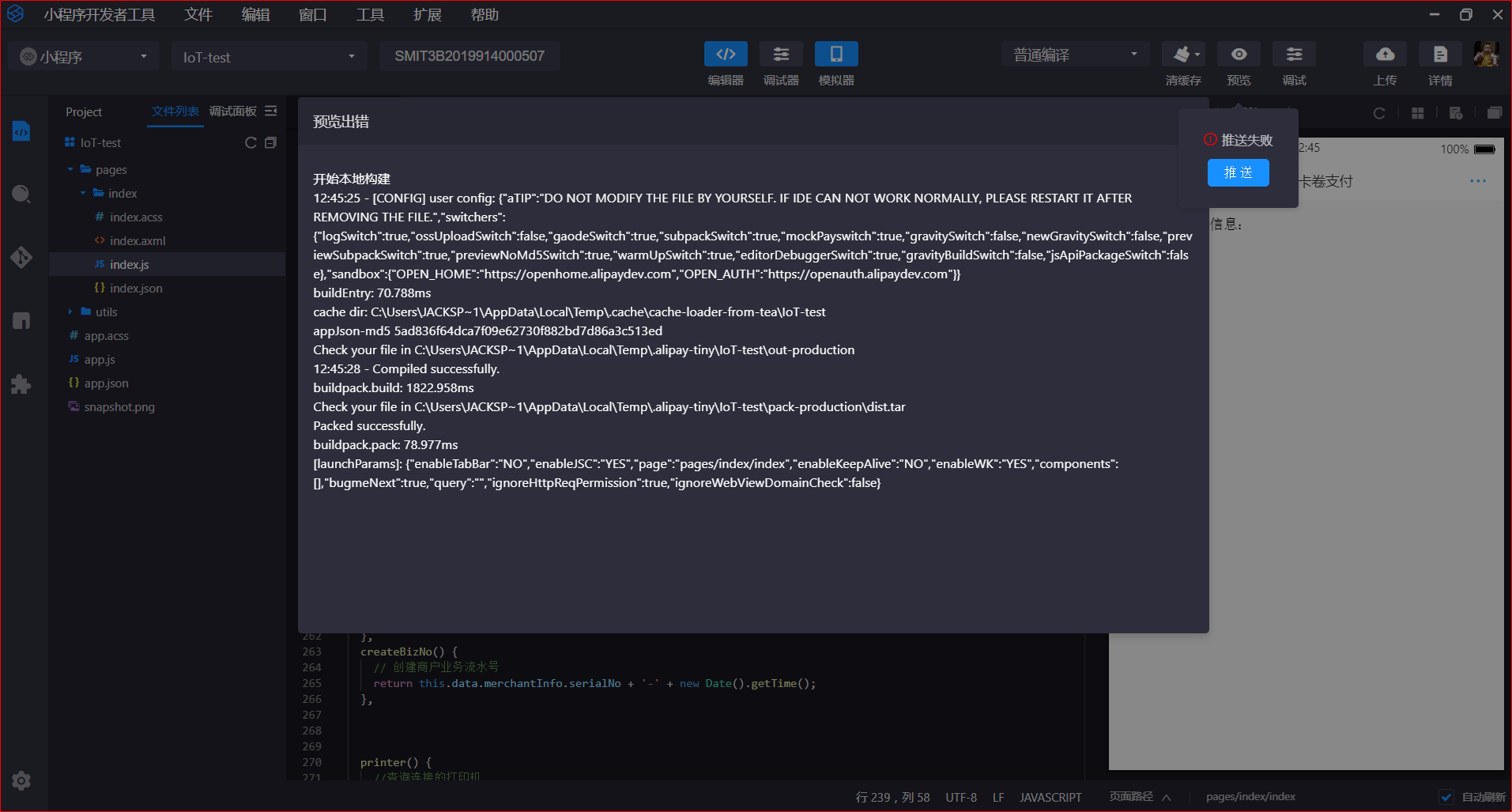
Task: Click the simulator device settings icon
Action: [1456, 113]
